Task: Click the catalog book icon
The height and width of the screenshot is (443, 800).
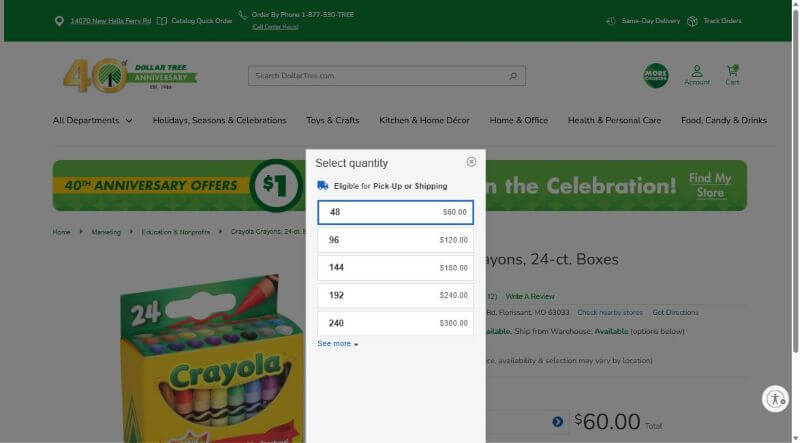Action: [x=162, y=21]
